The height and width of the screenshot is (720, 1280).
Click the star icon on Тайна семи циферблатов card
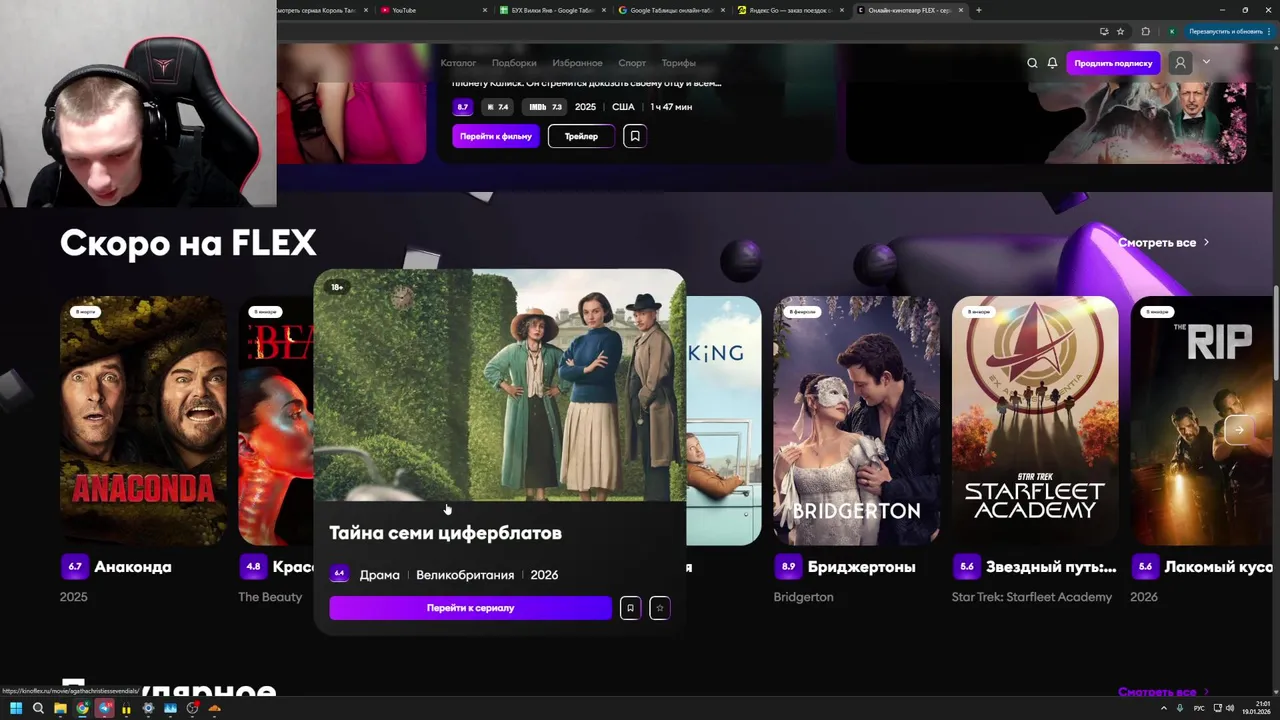click(x=660, y=608)
